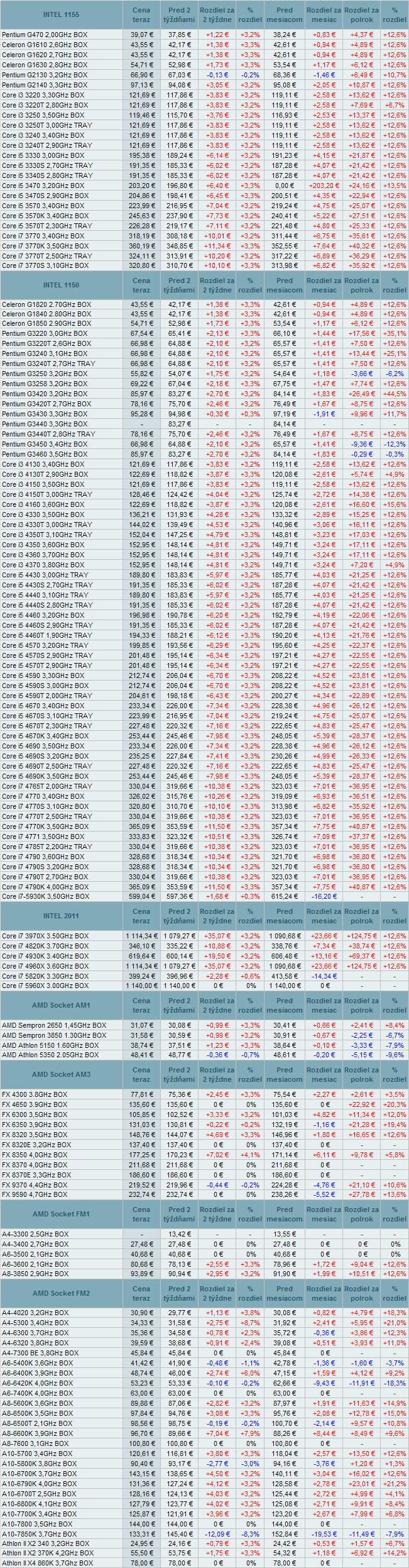
Task: Select Core i7 4771 3,50GHz BOX
Action: click(43, 837)
